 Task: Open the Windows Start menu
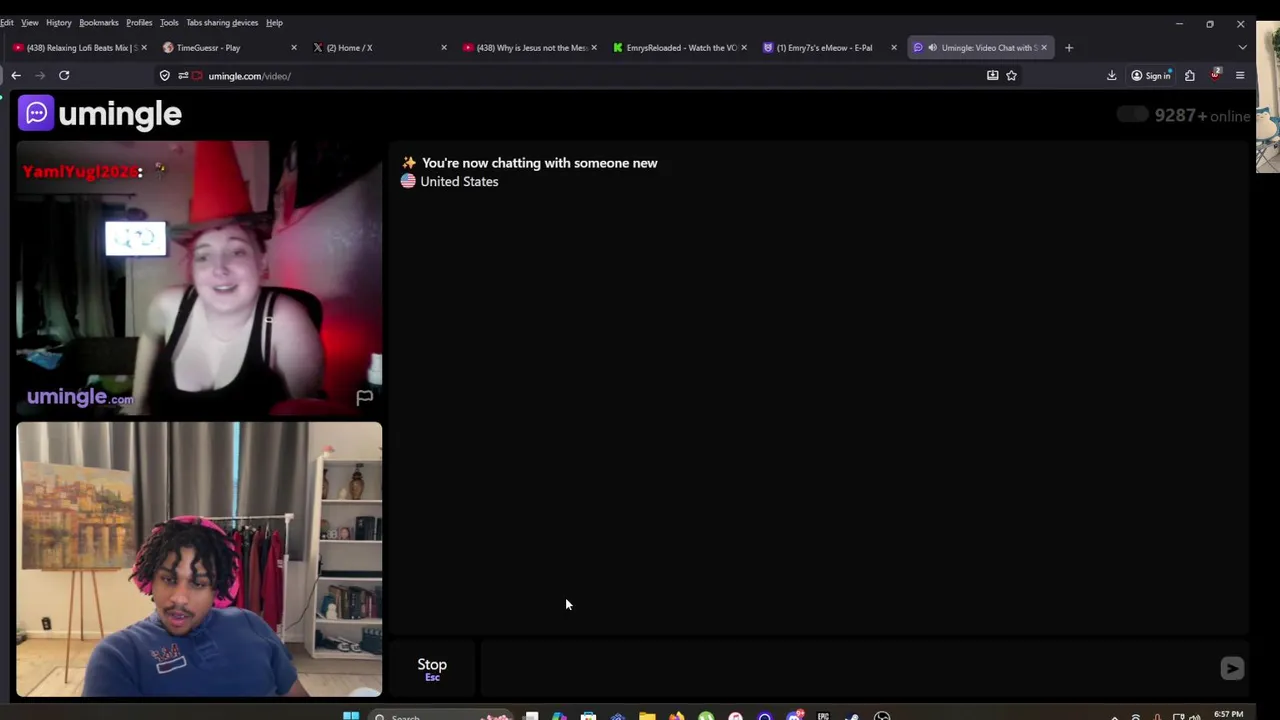click(x=351, y=716)
